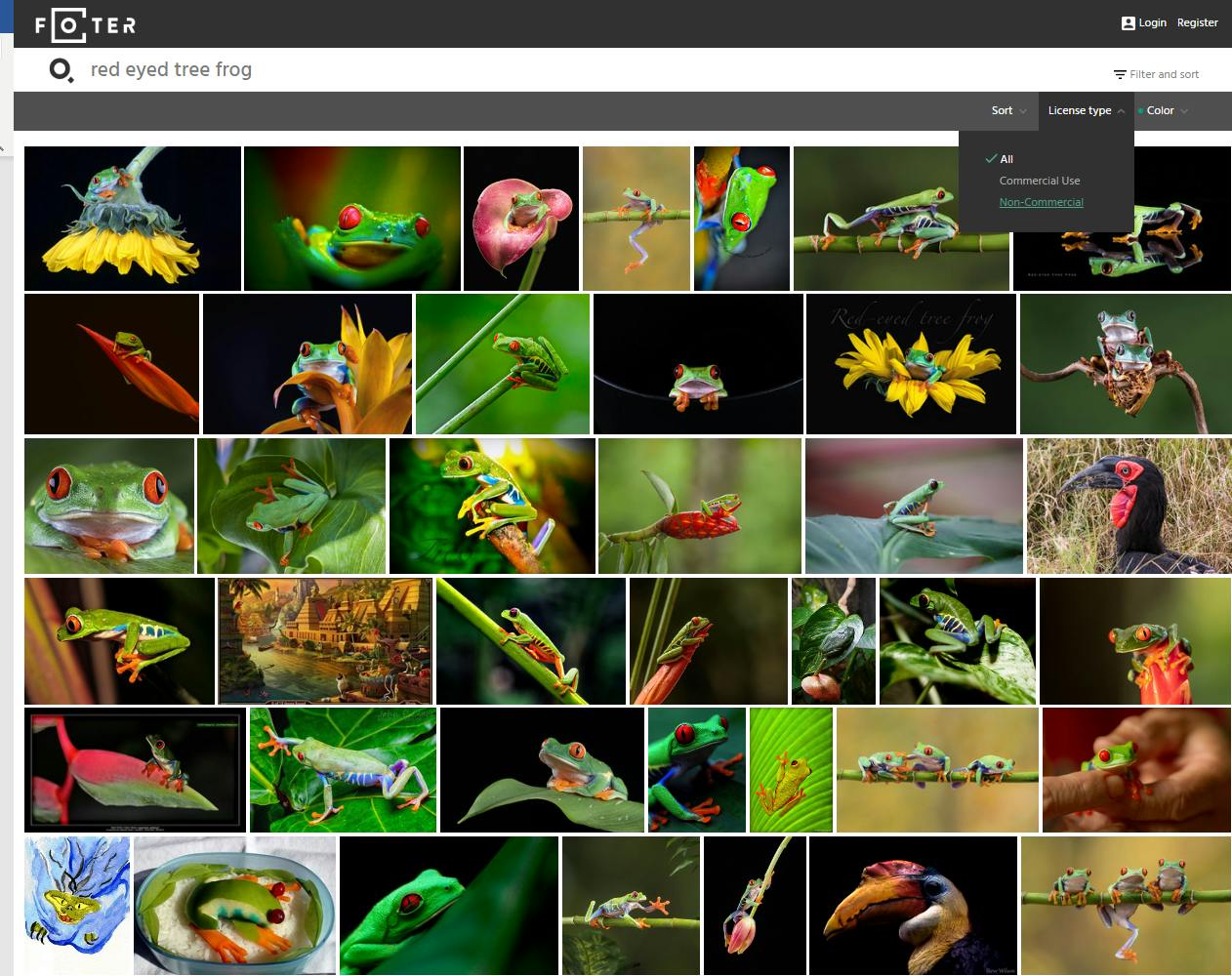Click the red eyed tree frog search field
The width and height of the screenshot is (1232, 976).
tap(171, 69)
